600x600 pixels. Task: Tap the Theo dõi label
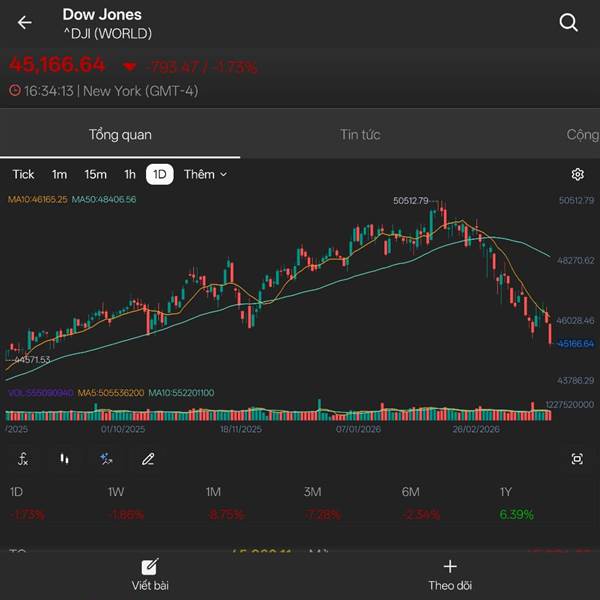(x=450, y=585)
